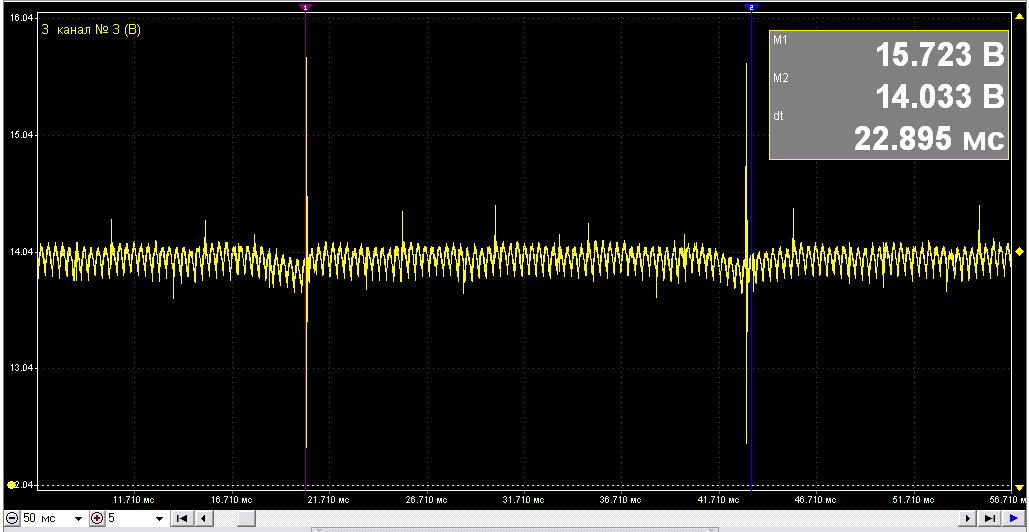
Task: Click the 31.710 мс time axis label
Action: coord(524,500)
